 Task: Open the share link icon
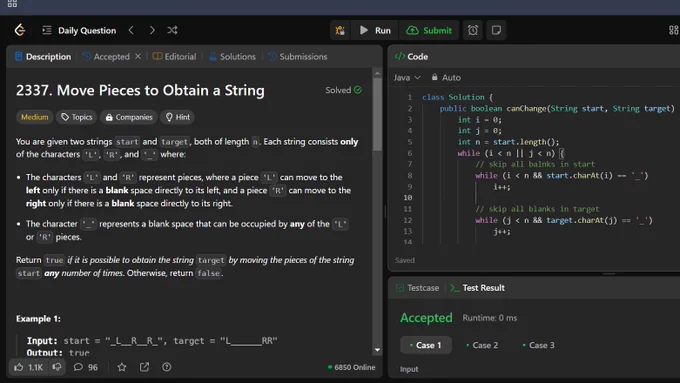coord(144,367)
